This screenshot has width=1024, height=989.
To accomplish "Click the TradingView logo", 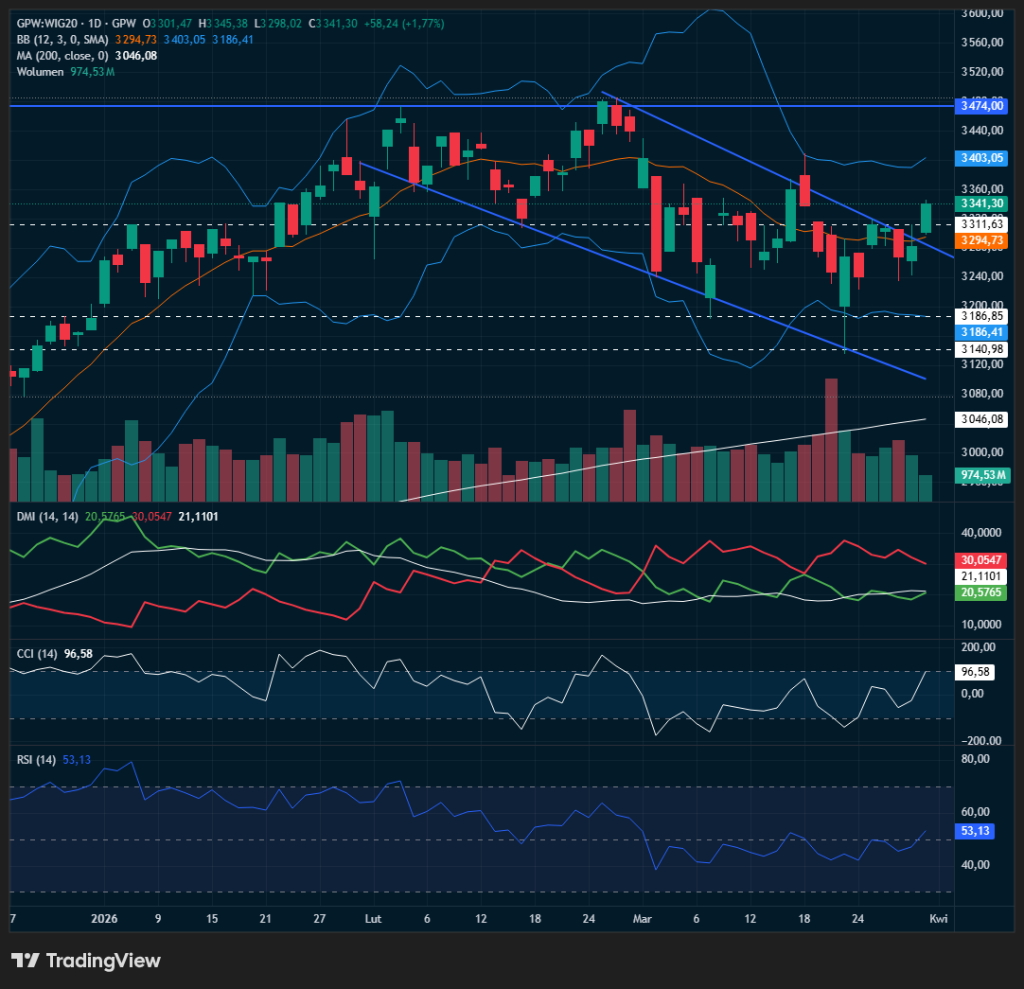I will 86,961.
